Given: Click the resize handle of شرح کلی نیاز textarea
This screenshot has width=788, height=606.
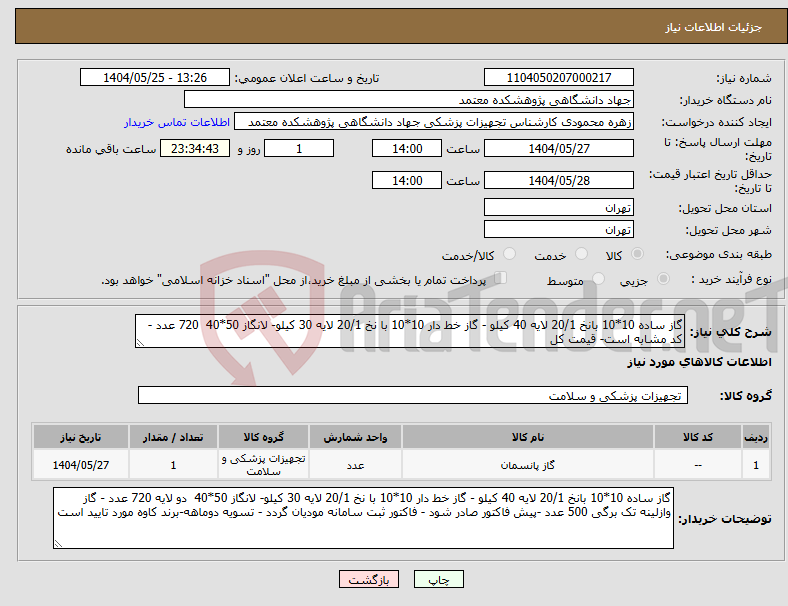Looking at the screenshot, I should (x=140, y=343).
